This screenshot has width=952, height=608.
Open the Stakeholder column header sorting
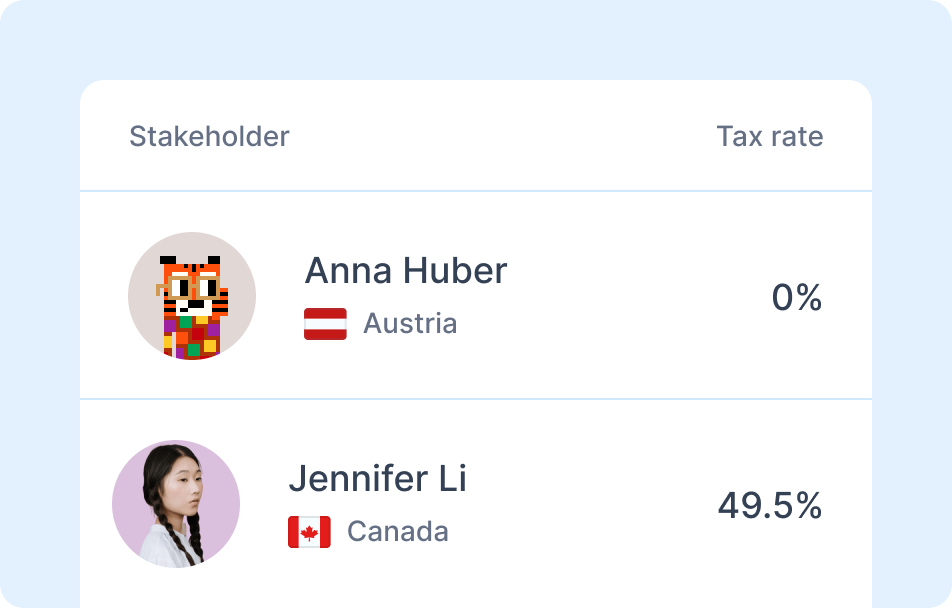click(x=209, y=136)
